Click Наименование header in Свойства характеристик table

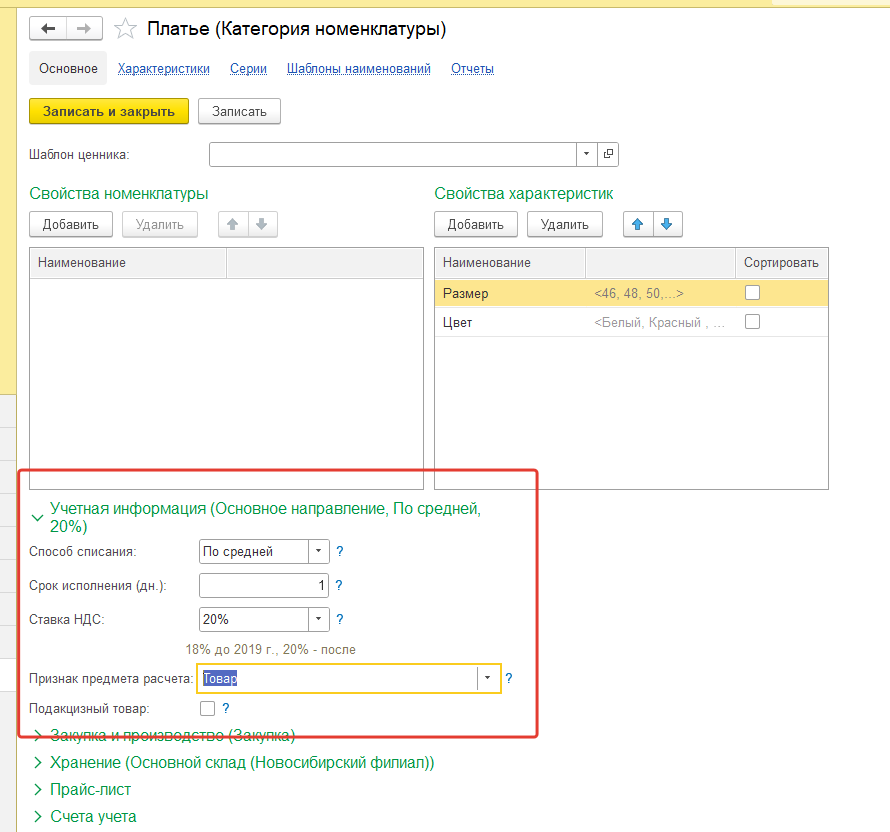[x=510, y=263]
